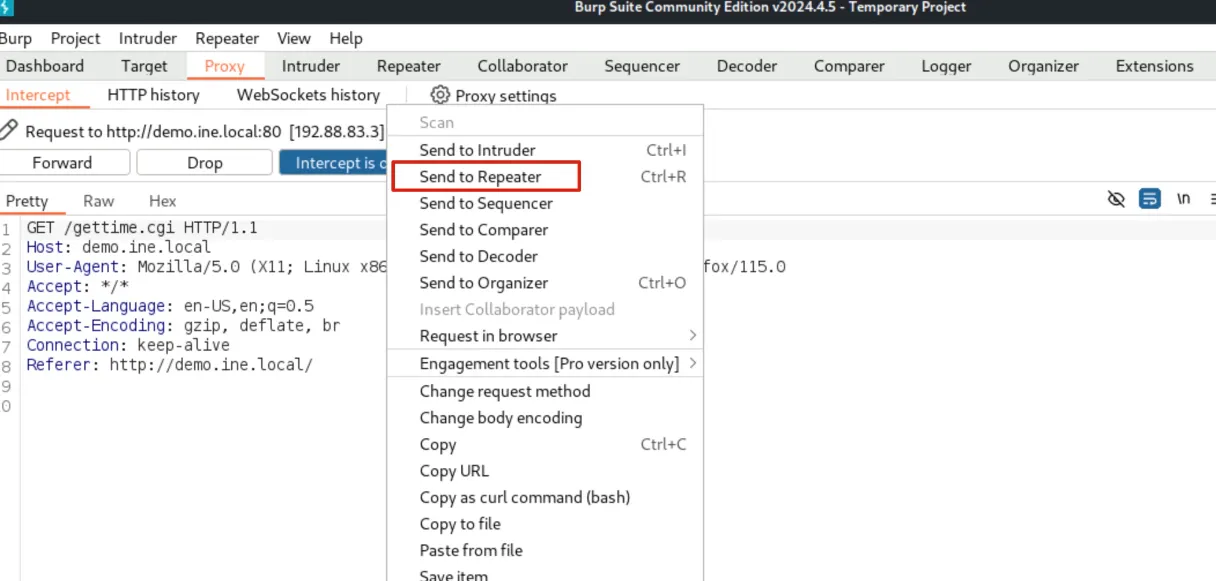Click the Connection: keep-alive header line

128,345
